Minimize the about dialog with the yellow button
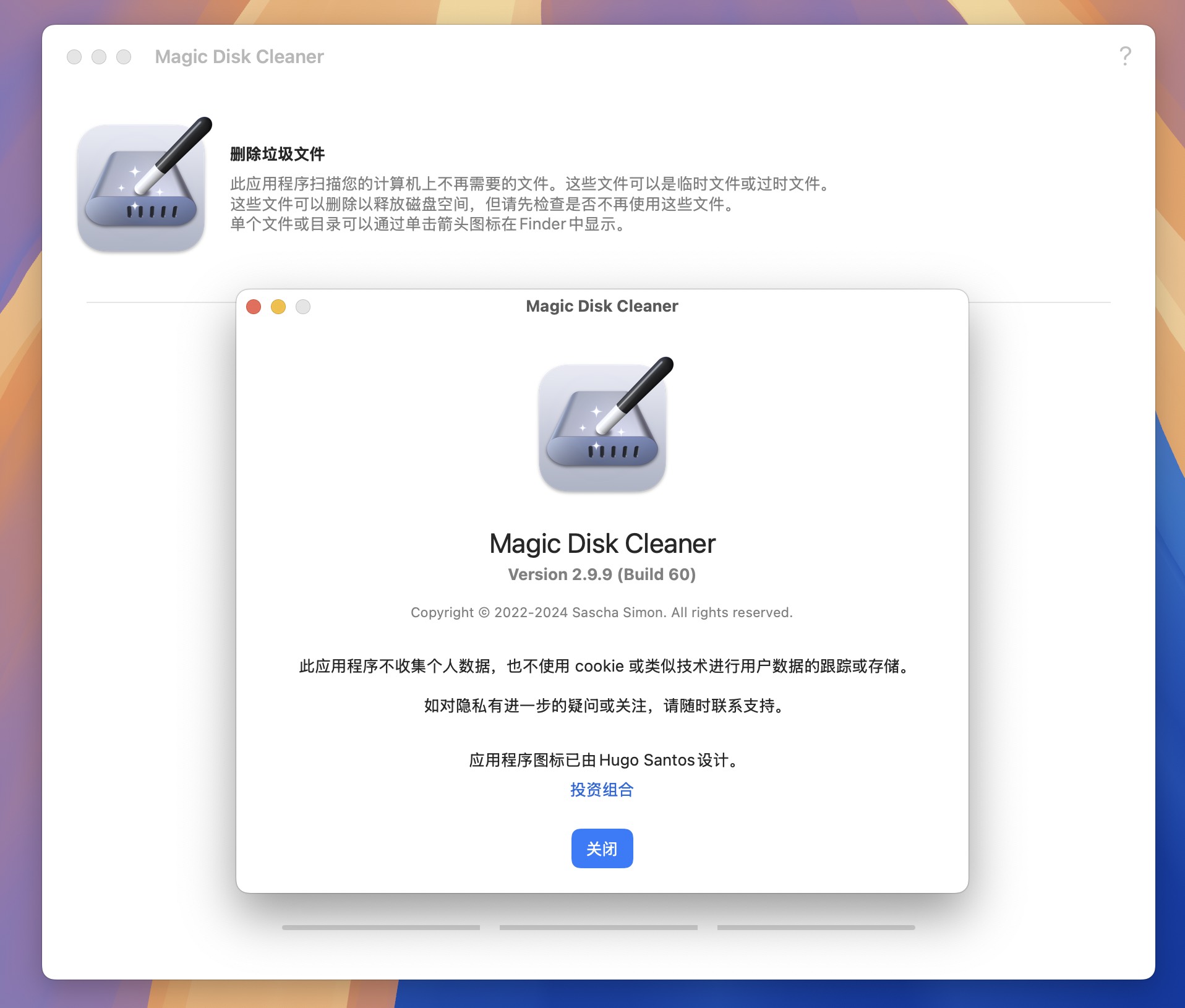 [278, 307]
